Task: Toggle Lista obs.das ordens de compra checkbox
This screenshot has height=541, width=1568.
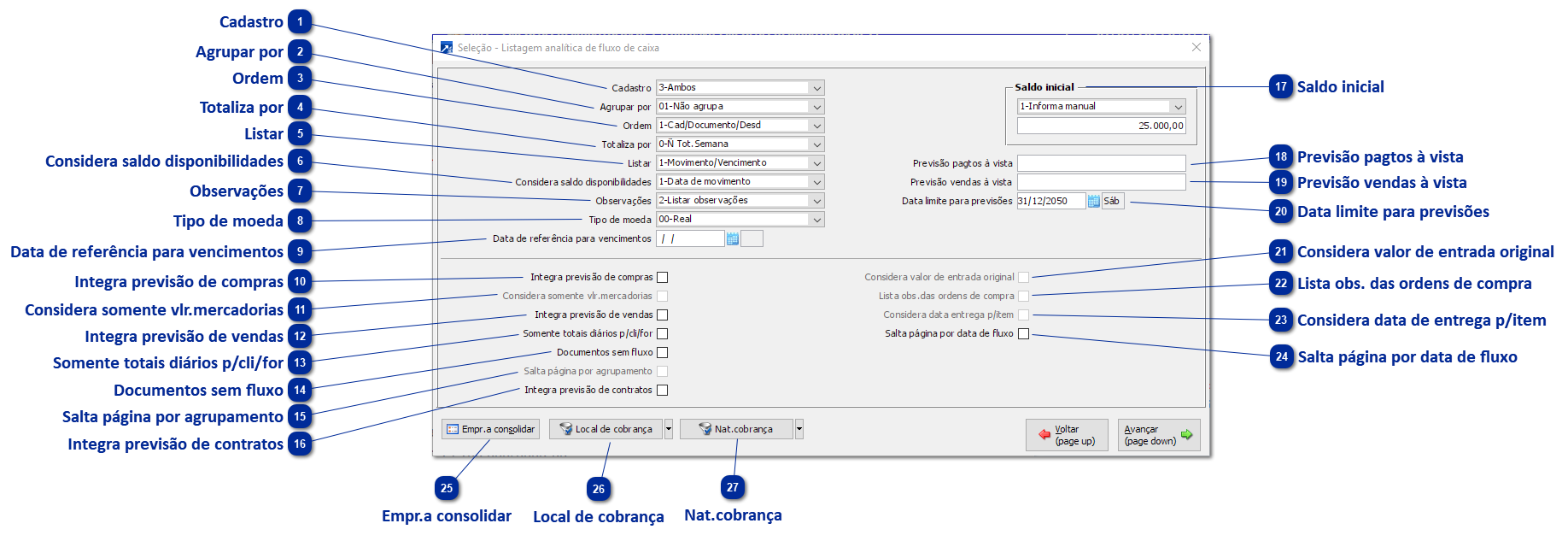Action: [1024, 296]
